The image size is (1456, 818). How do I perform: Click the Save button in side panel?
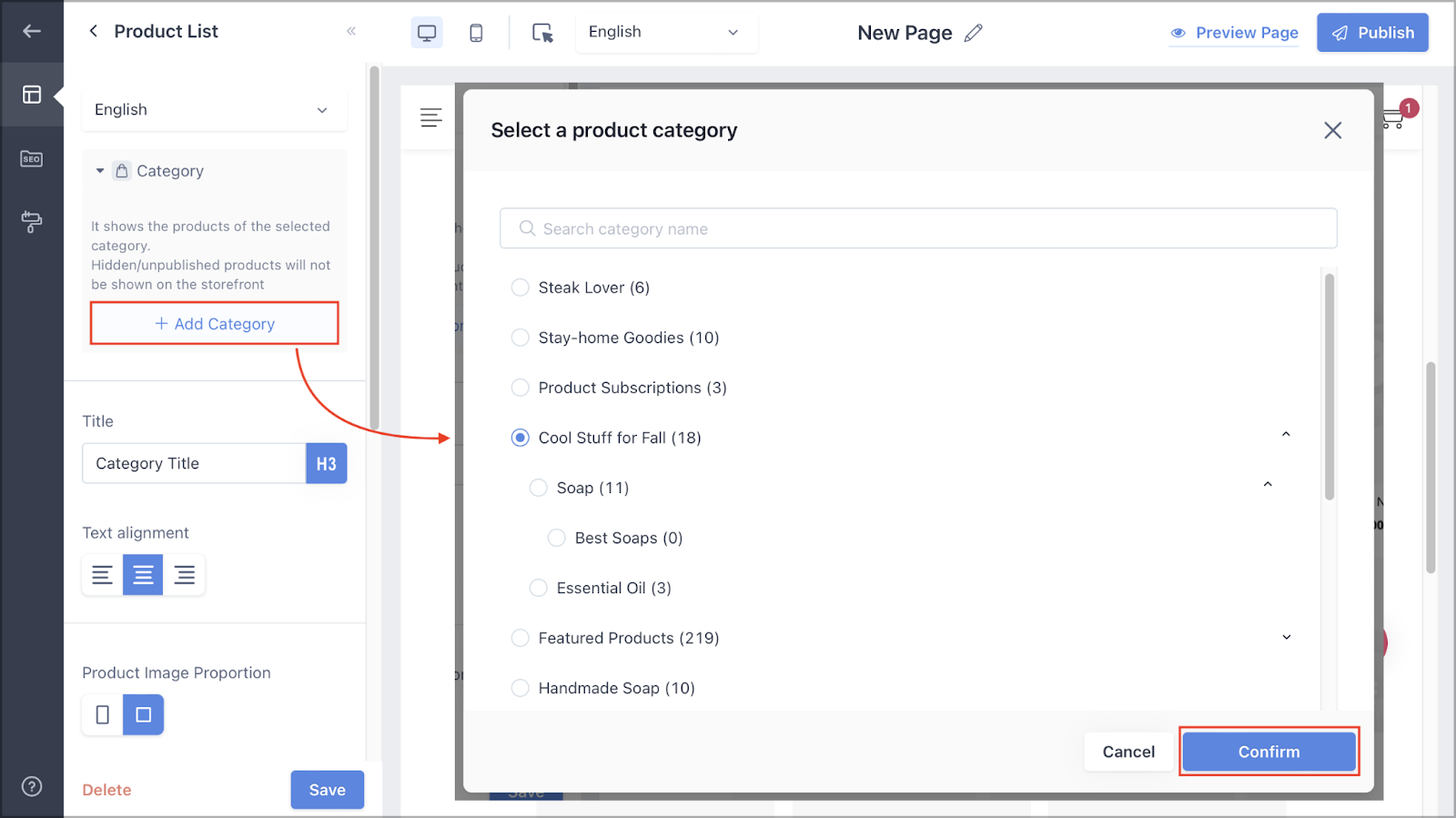(328, 790)
